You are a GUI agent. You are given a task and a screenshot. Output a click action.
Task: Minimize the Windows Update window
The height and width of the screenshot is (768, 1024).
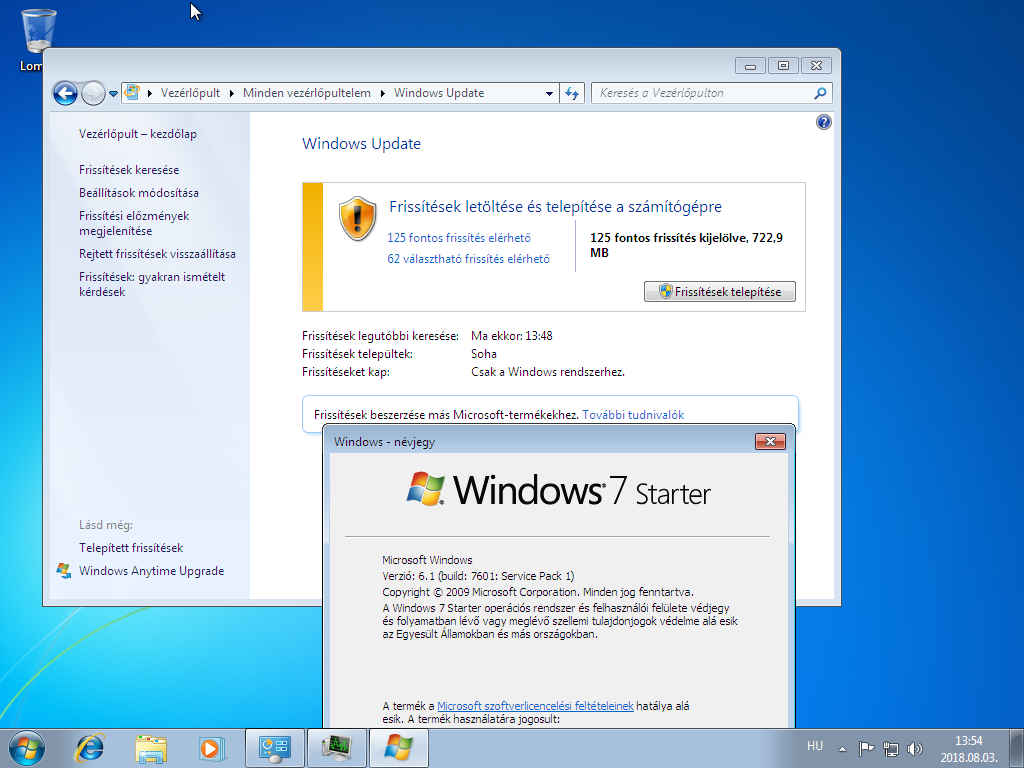point(750,65)
